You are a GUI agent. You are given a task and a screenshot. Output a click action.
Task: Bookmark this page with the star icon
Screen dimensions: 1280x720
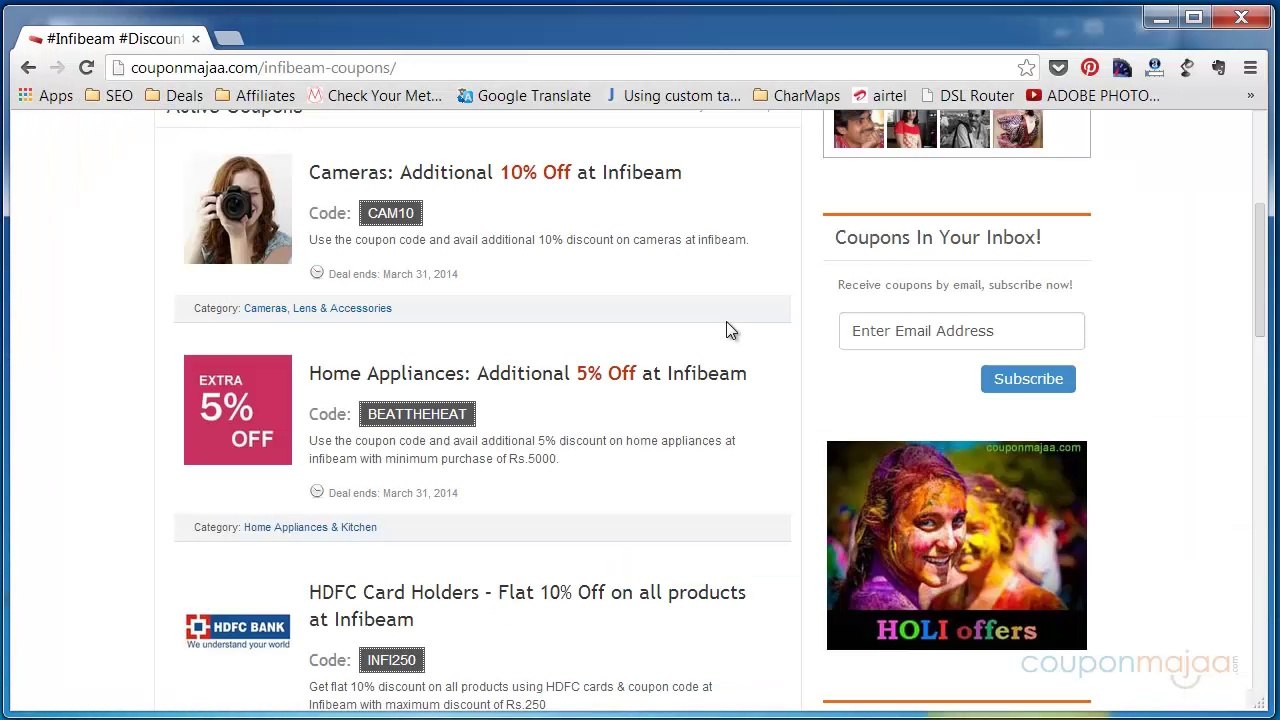(x=1026, y=68)
